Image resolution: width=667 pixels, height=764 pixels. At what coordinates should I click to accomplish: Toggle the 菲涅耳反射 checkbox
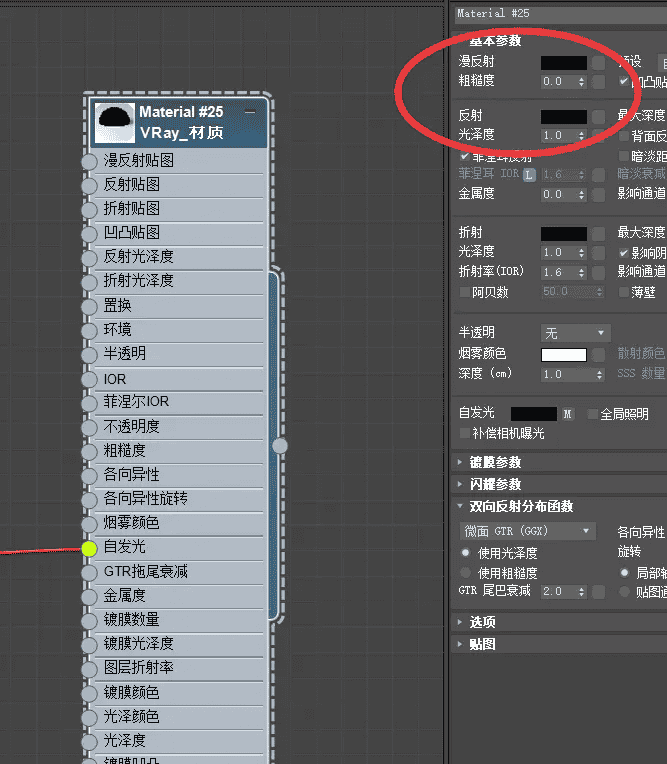tap(465, 156)
